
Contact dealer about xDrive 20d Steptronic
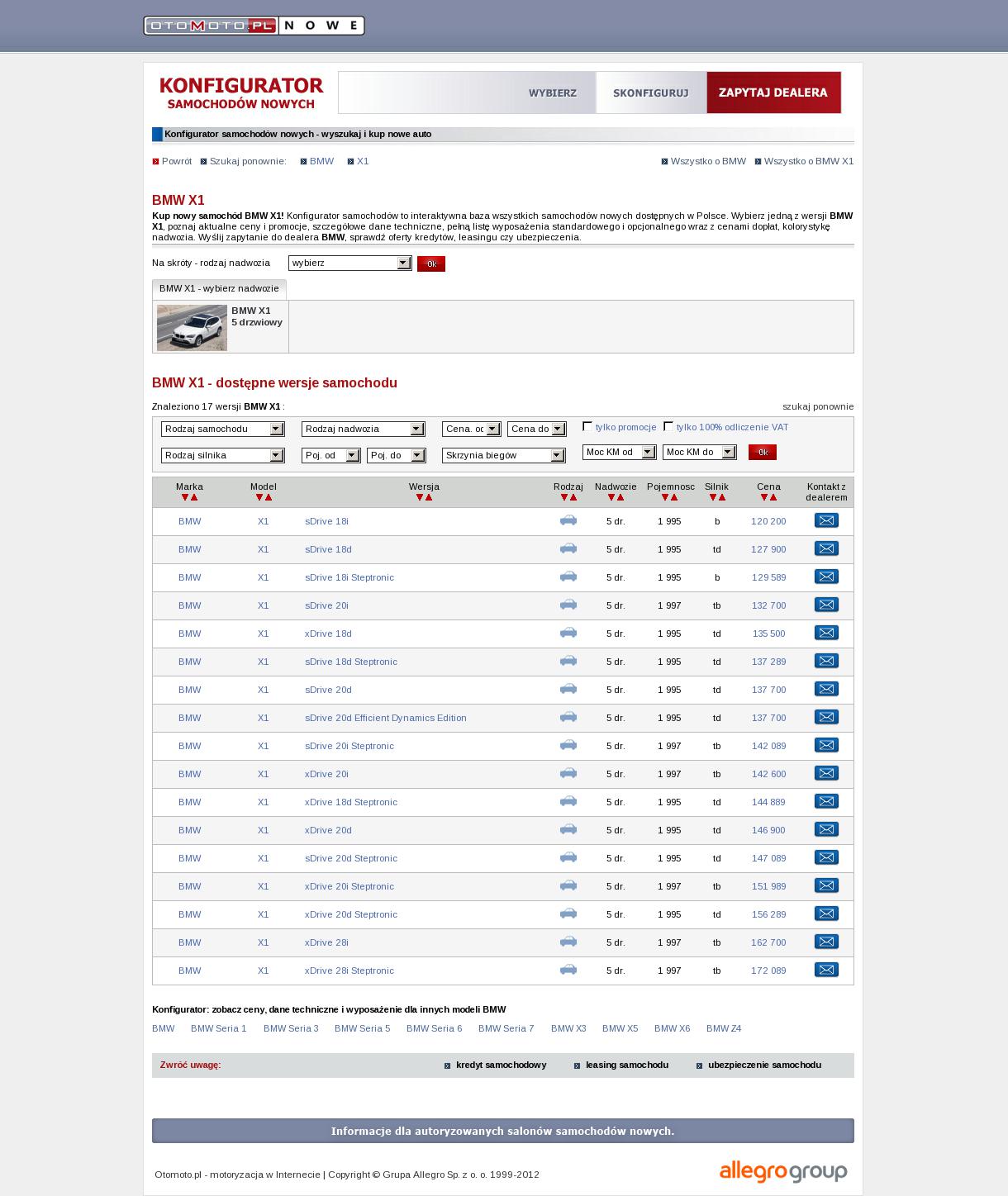click(826, 914)
